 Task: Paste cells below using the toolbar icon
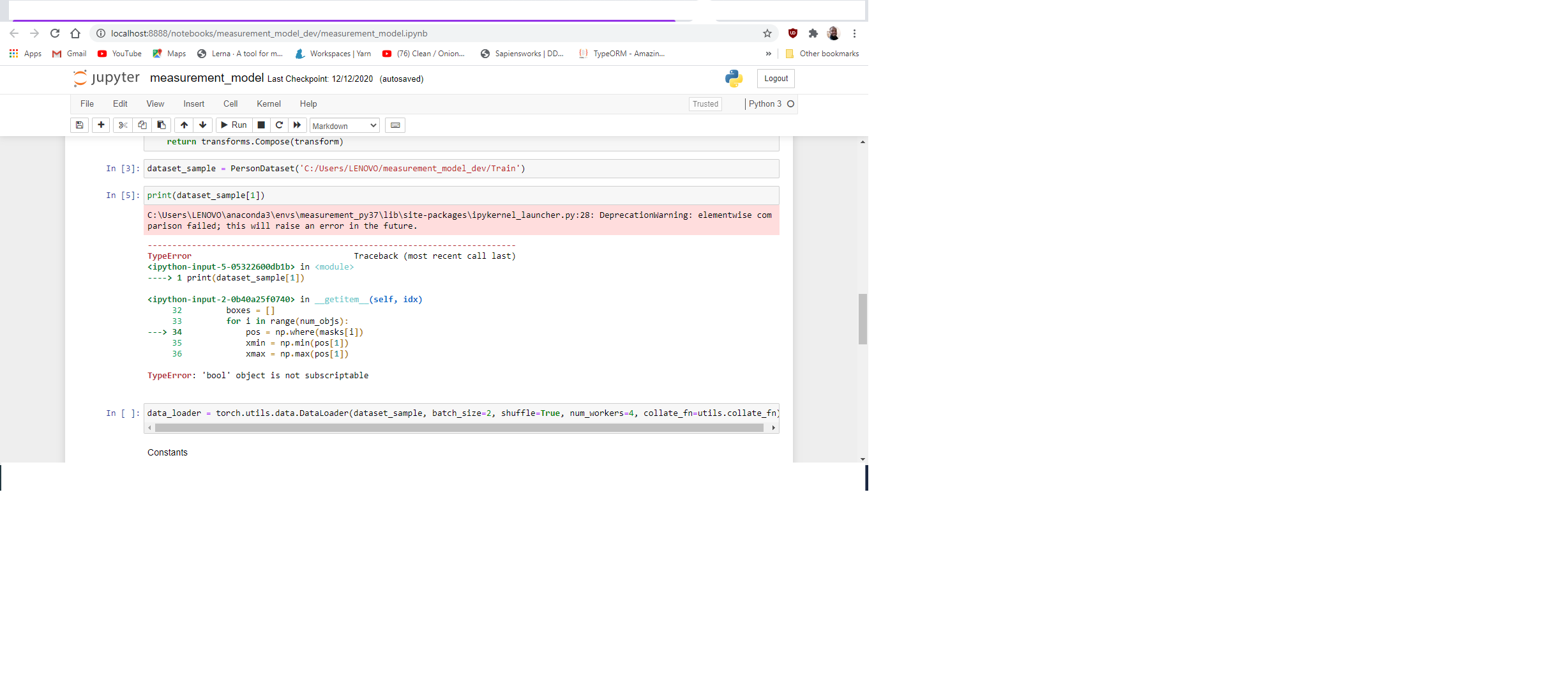(161, 125)
